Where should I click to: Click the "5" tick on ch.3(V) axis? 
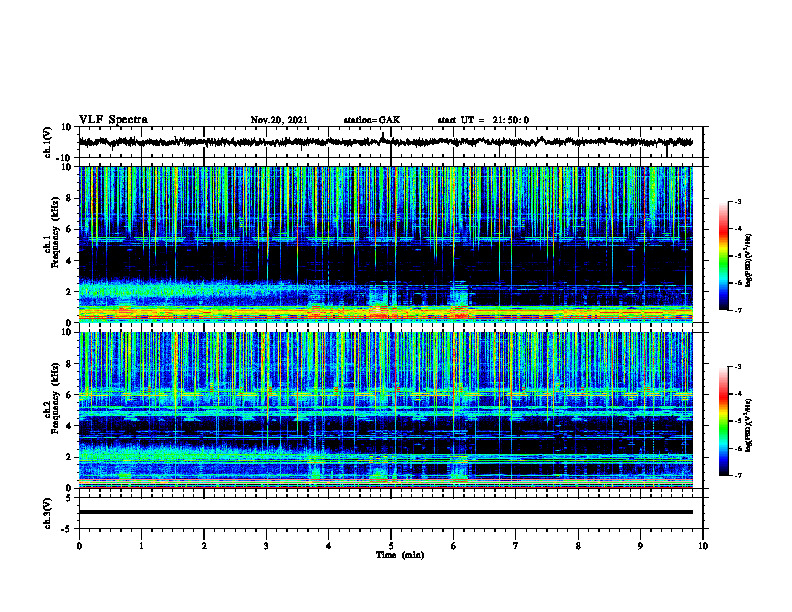coord(70,498)
